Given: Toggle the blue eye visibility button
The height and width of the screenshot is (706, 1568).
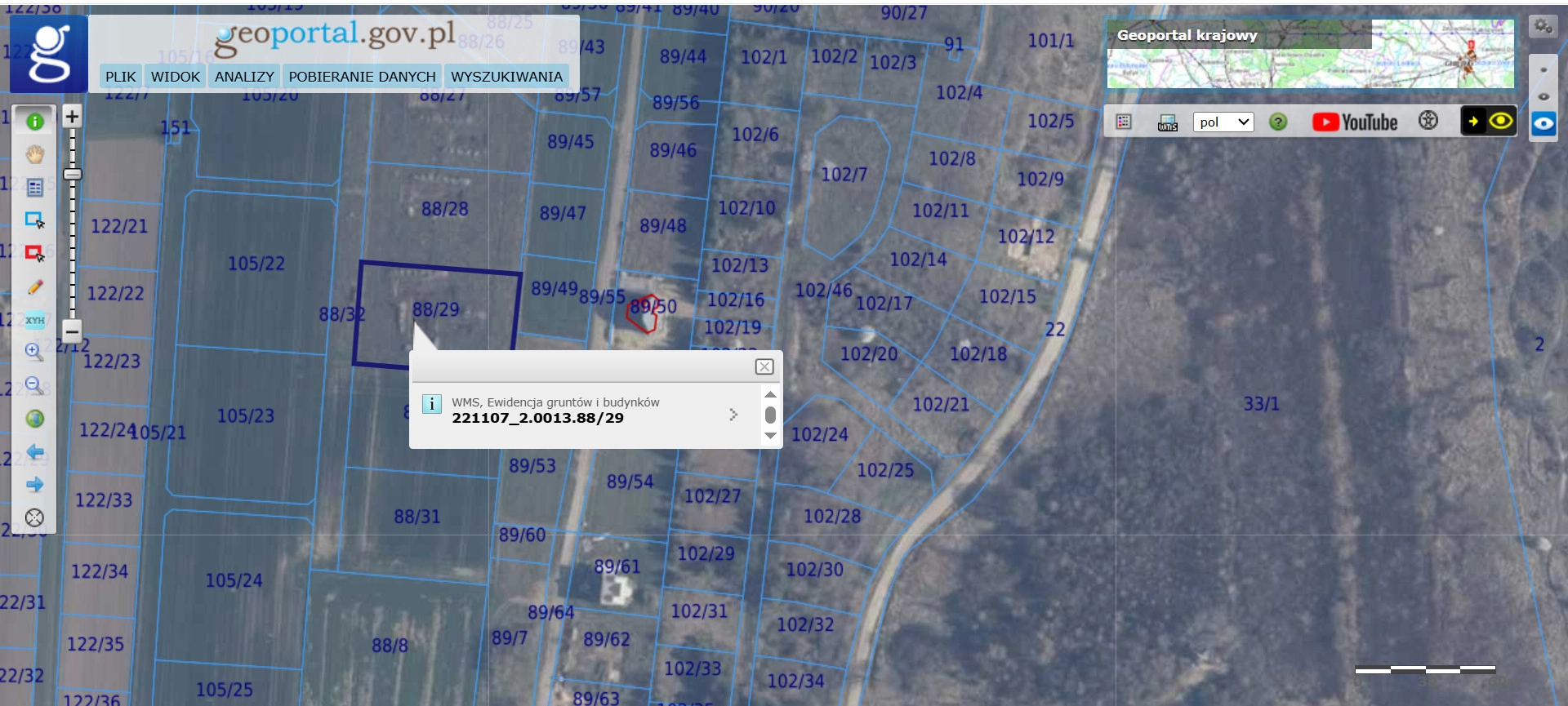Looking at the screenshot, I should tap(1543, 124).
